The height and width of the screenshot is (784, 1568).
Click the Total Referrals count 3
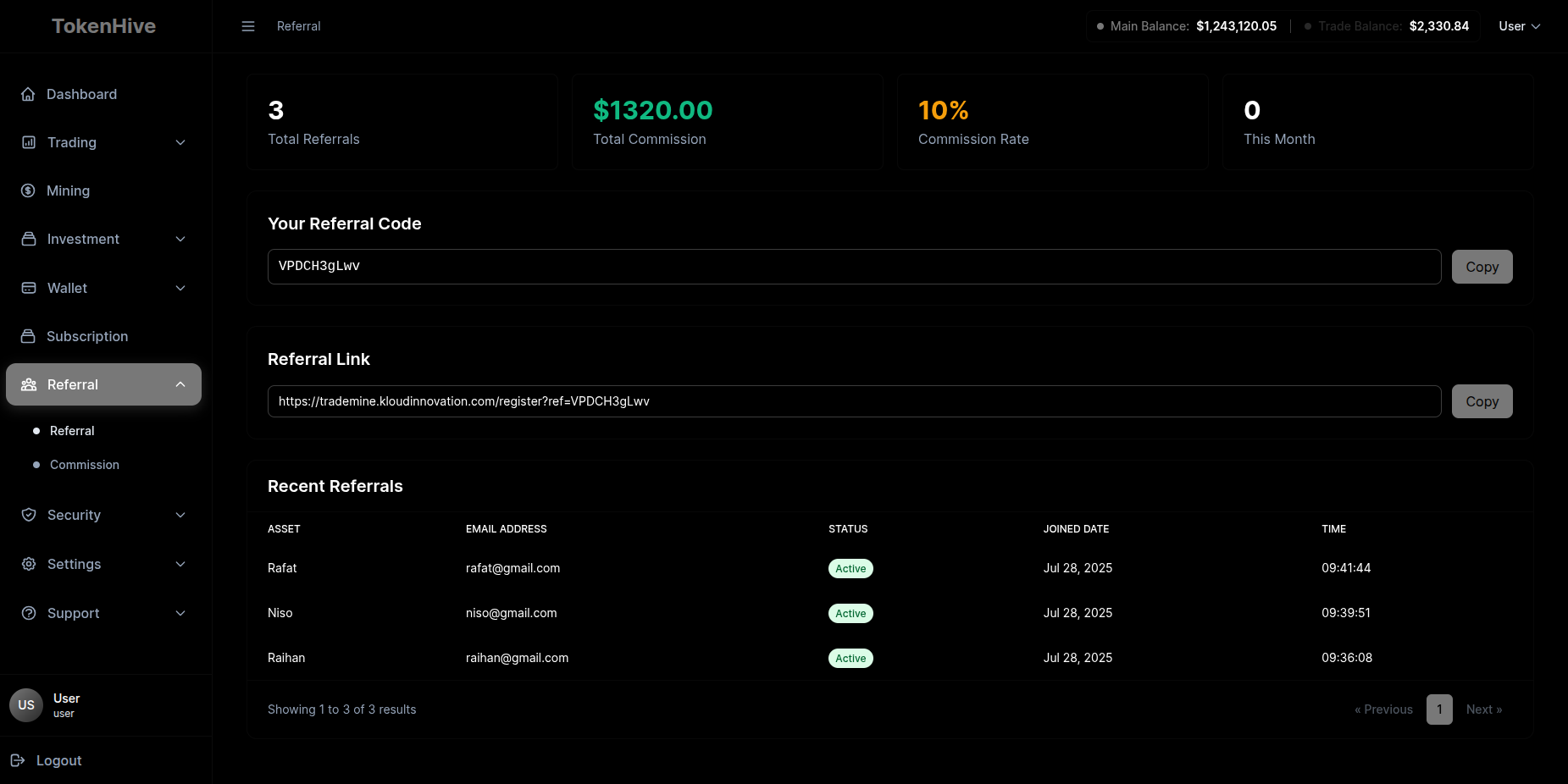pos(276,110)
